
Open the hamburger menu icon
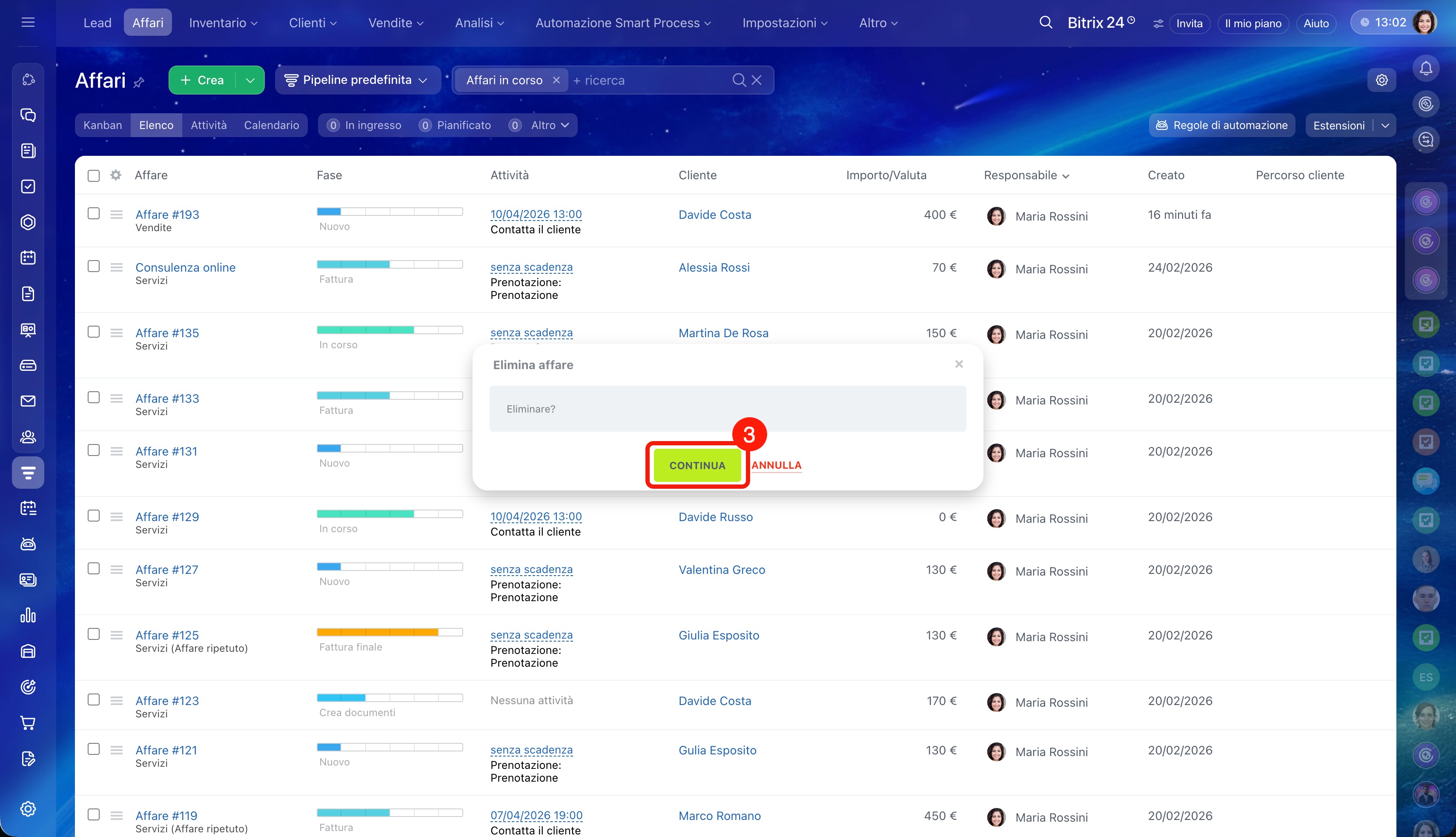pos(28,23)
